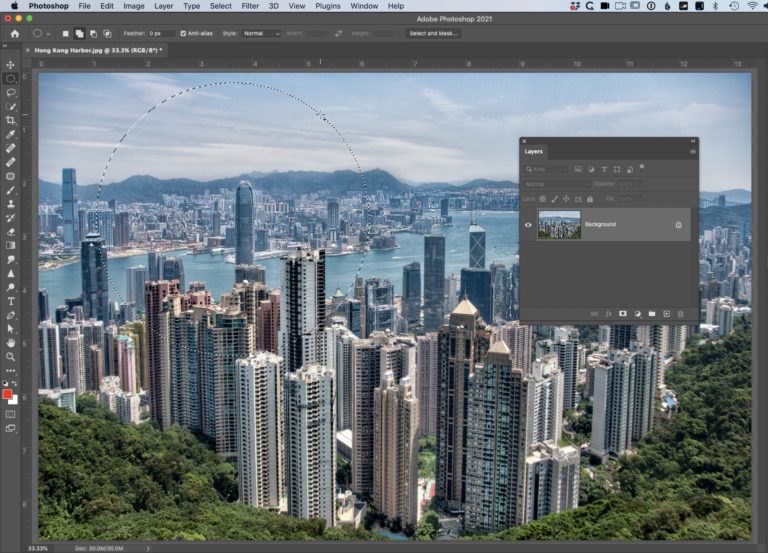Click Add layer mask icon
Image resolution: width=768 pixels, height=553 pixels.
tap(623, 313)
